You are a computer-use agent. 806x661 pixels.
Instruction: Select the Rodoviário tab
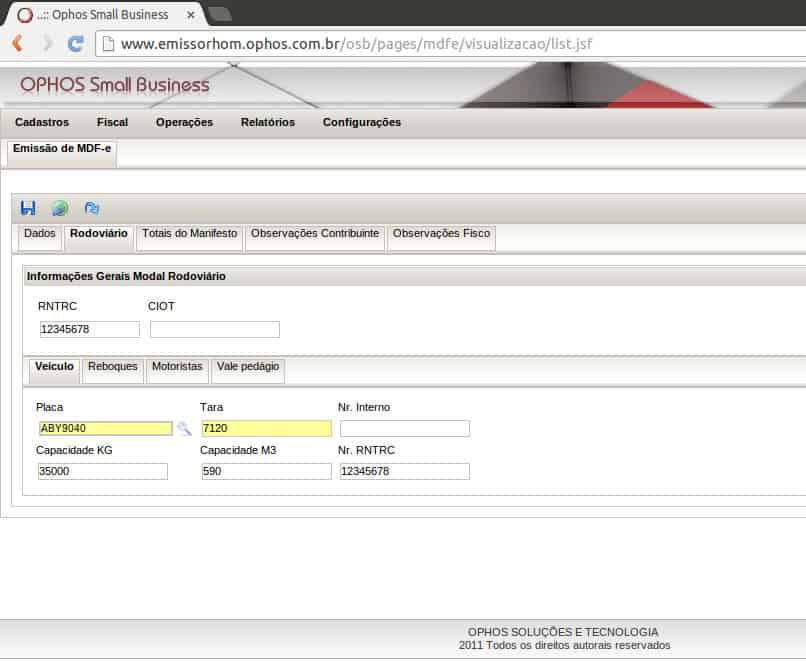[x=99, y=237]
